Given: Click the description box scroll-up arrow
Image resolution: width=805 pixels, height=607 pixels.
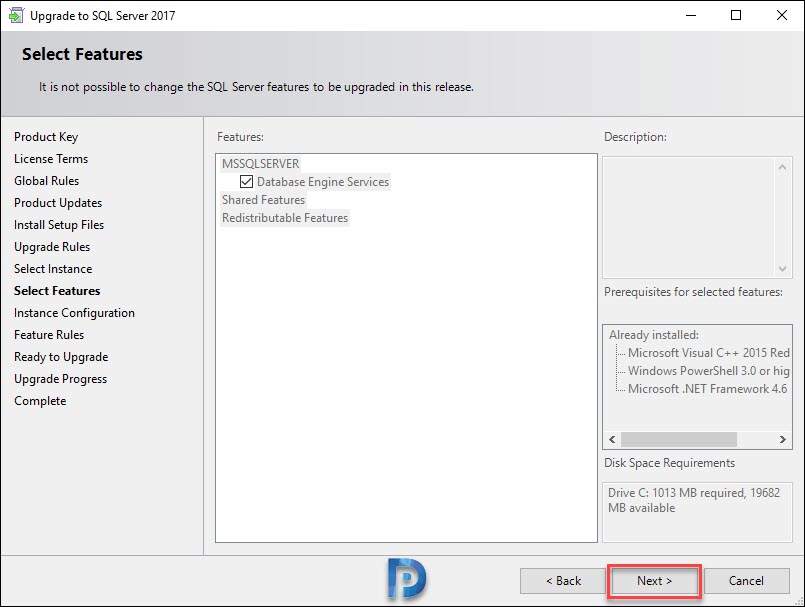Looking at the screenshot, I should tap(782, 167).
